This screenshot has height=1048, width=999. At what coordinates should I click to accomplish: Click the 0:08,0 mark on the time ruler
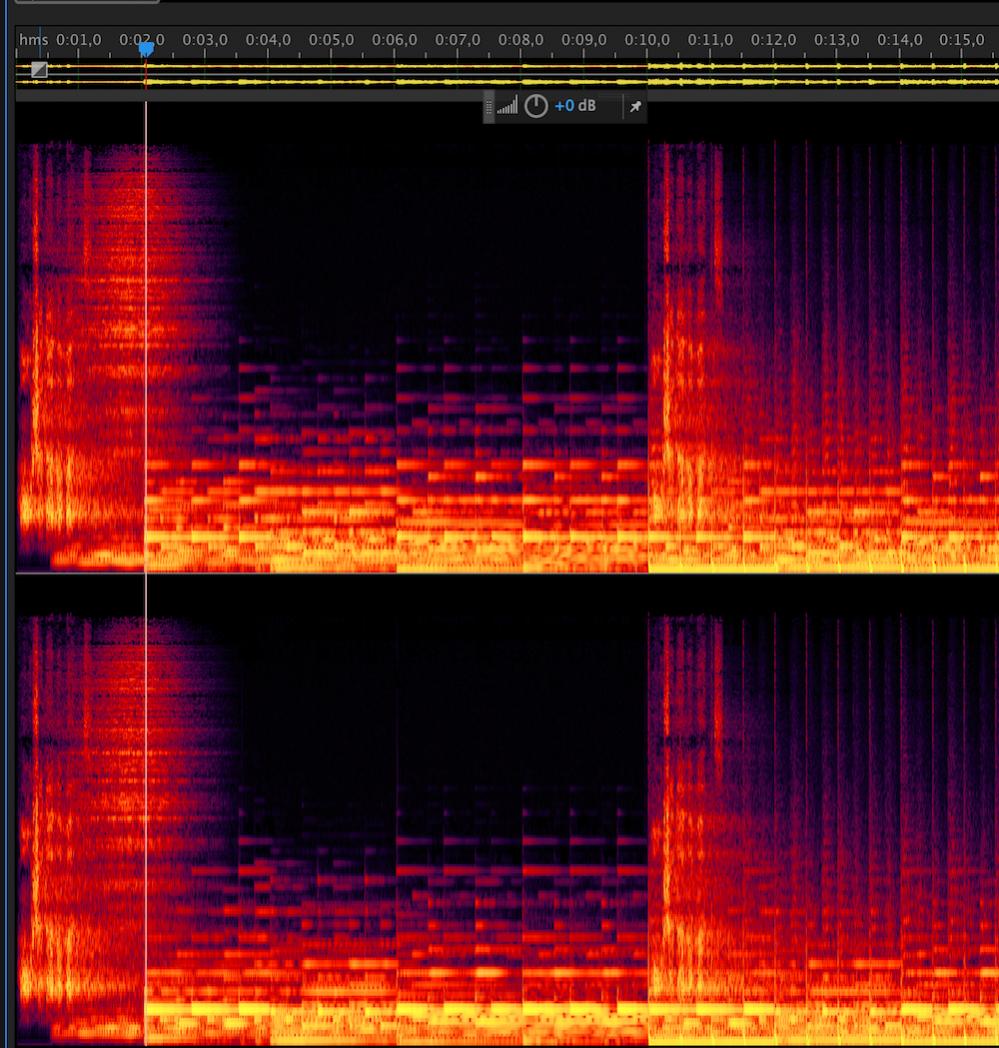coord(521,40)
